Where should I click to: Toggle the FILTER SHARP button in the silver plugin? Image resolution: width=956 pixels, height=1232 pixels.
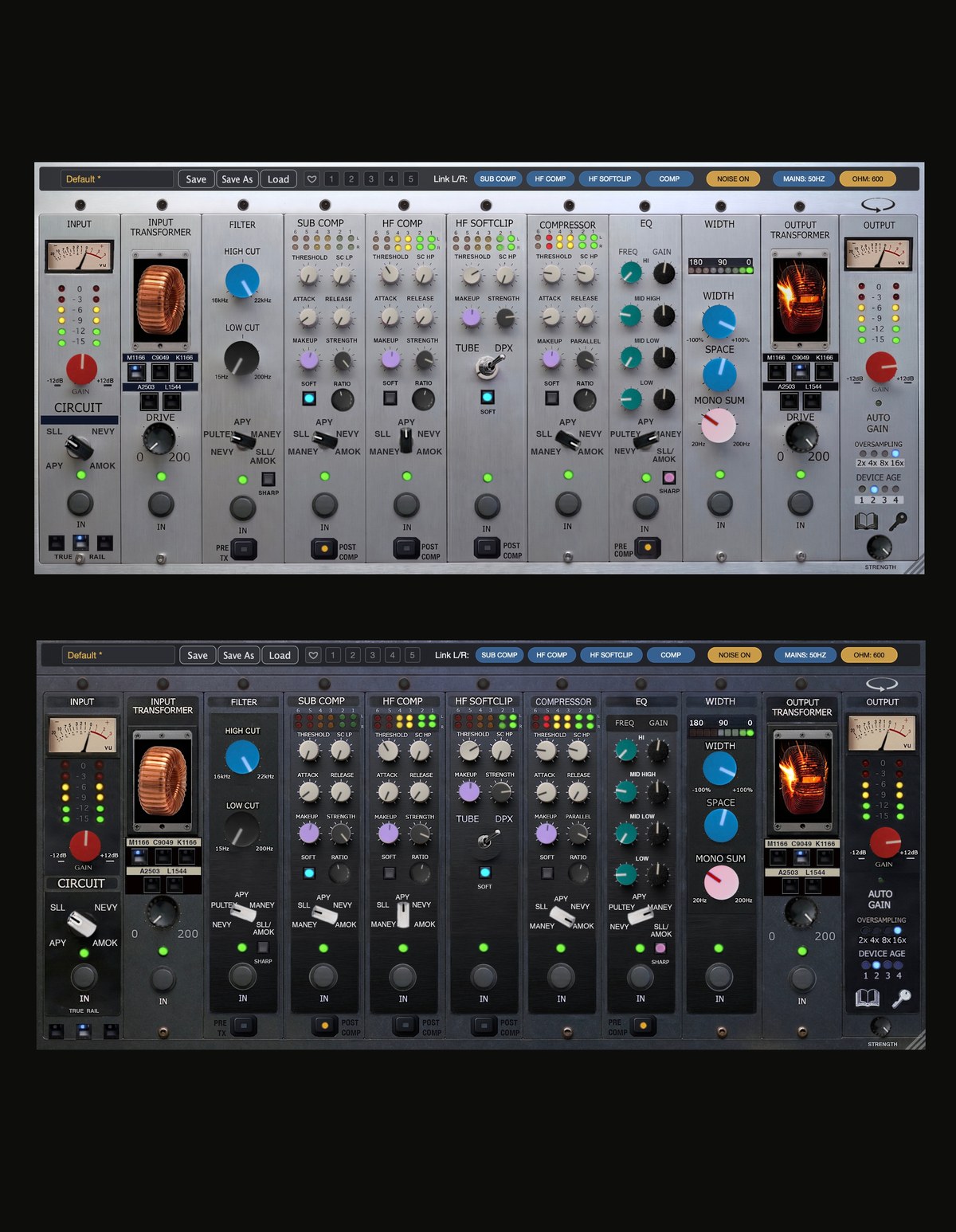(x=268, y=479)
